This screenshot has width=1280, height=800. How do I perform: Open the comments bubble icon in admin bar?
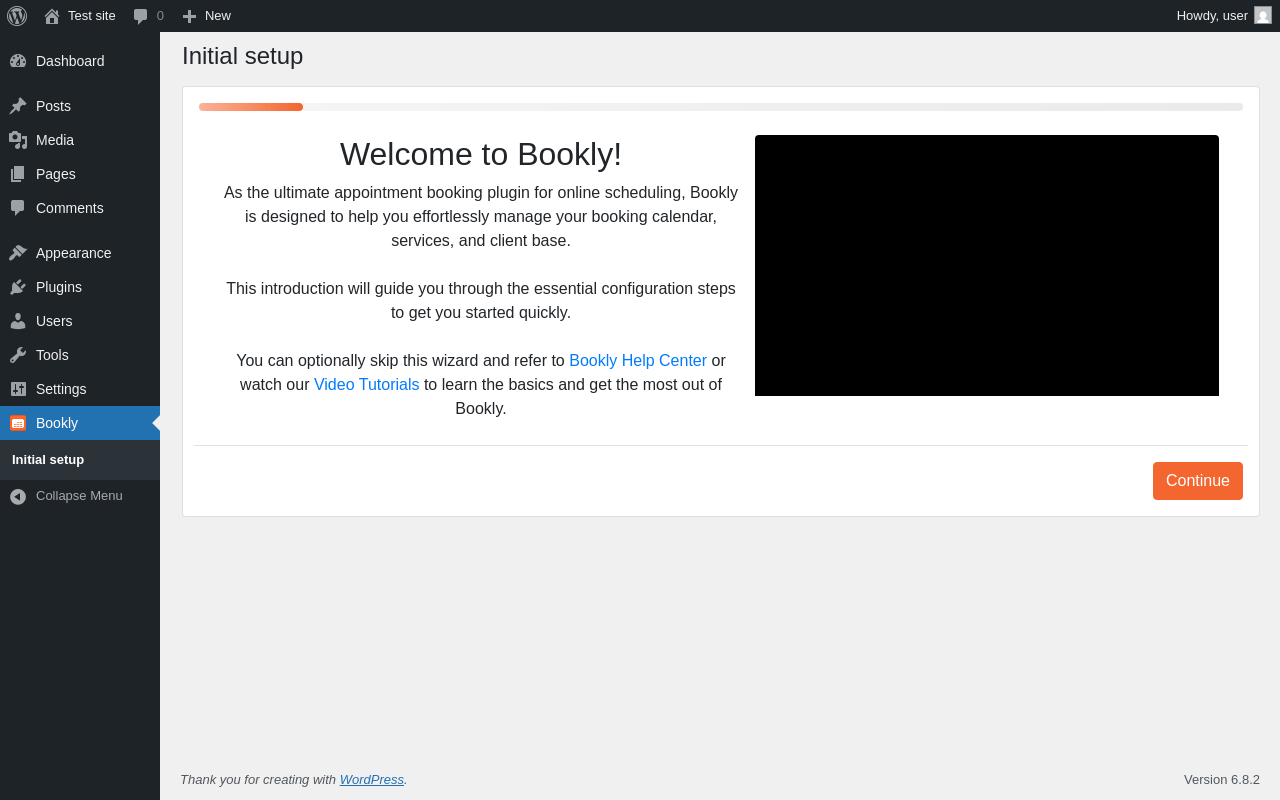pyautogui.click(x=140, y=16)
